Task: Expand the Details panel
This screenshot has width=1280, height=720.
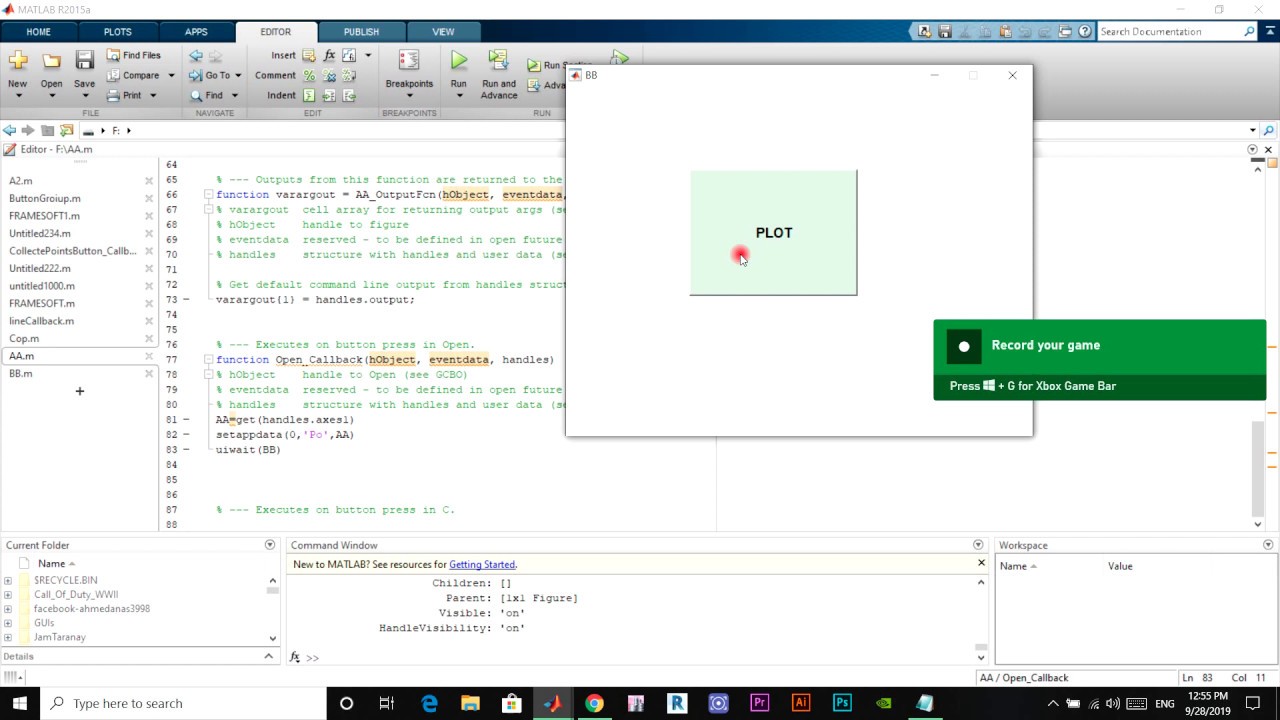Action: click(x=268, y=656)
